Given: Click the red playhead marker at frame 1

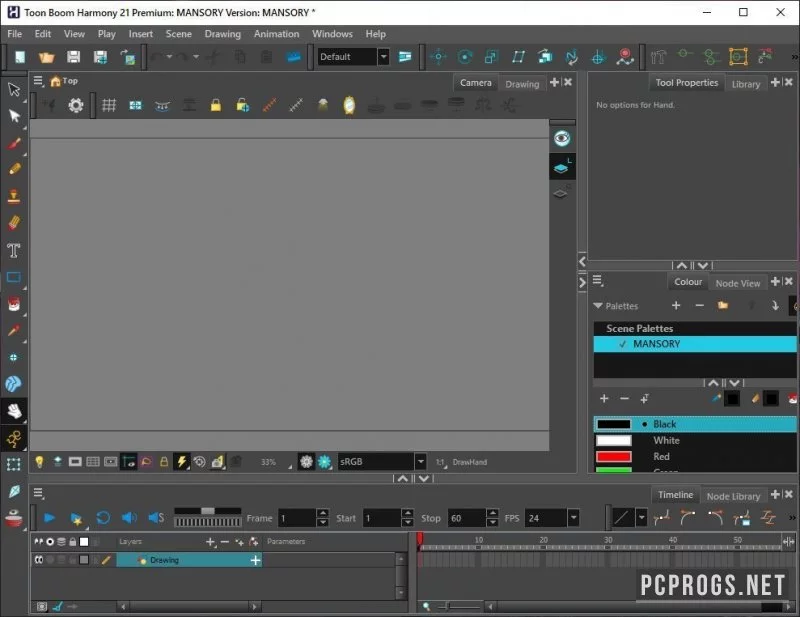Looking at the screenshot, I should [x=419, y=540].
